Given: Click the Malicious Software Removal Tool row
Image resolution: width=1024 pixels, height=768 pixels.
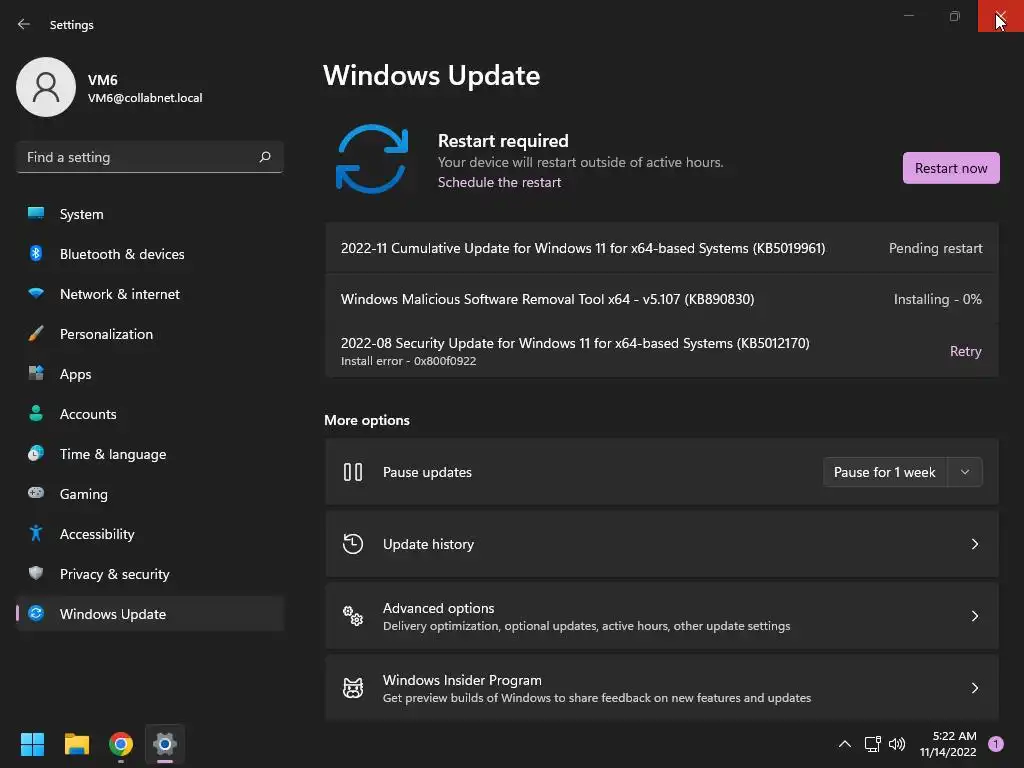Looking at the screenshot, I should pyautogui.click(x=662, y=299).
